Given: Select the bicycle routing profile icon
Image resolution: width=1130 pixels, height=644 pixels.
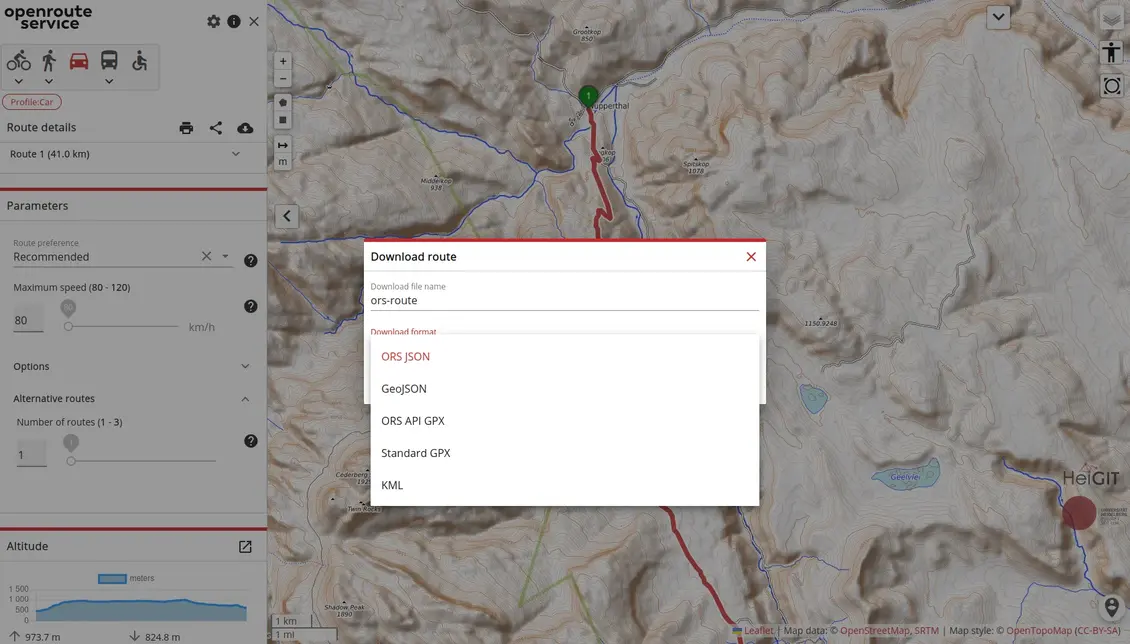Looking at the screenshot, I should click(18, 61).
